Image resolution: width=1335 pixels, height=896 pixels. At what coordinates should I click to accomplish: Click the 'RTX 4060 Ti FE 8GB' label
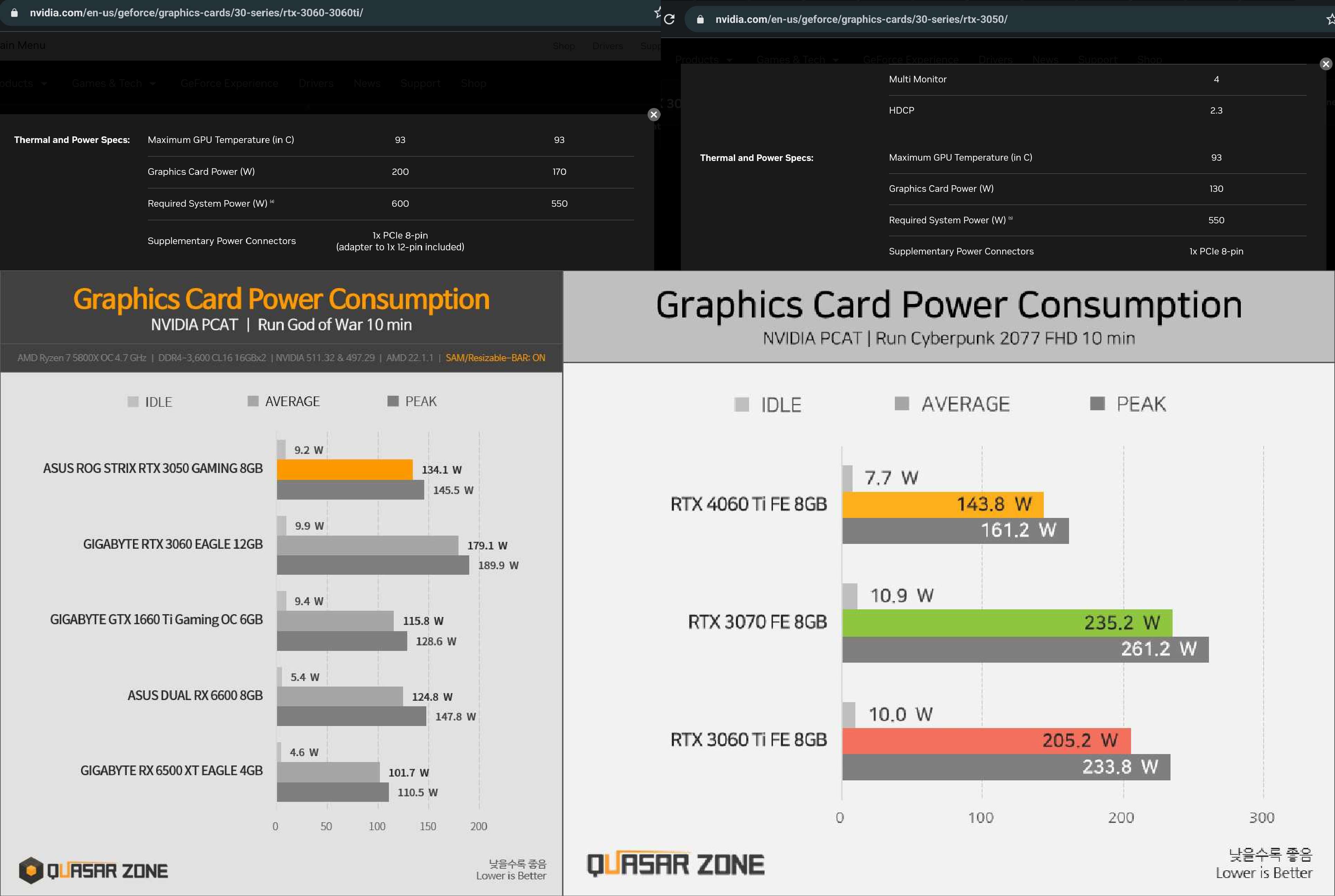[749, 504]
